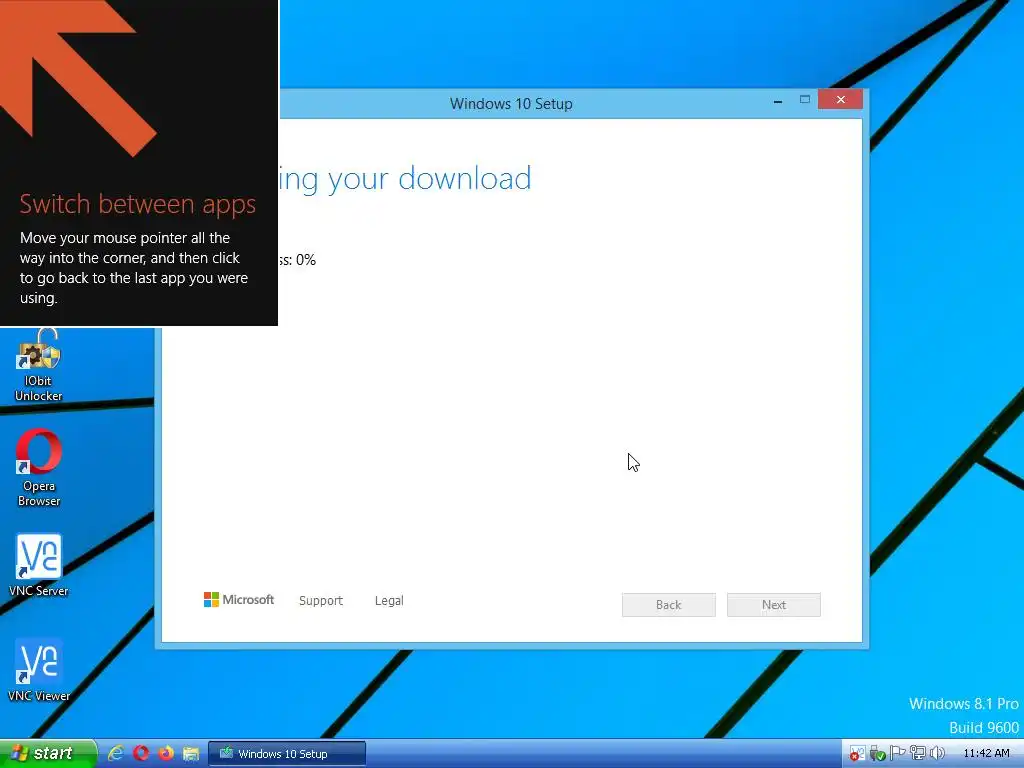The width and height of the screenshot is (1024, 768).
Task: Open the Action Center flag tray icon
Action: [x=897, y=754]
